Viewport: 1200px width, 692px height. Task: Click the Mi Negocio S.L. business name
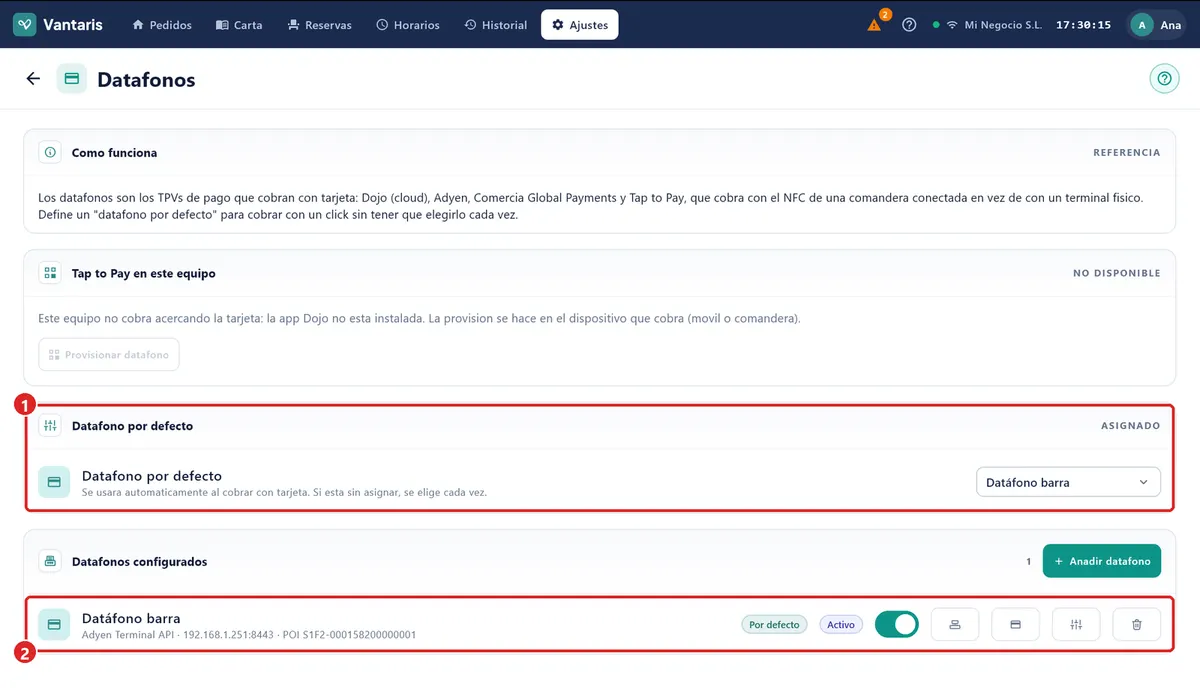[1003, 25]
